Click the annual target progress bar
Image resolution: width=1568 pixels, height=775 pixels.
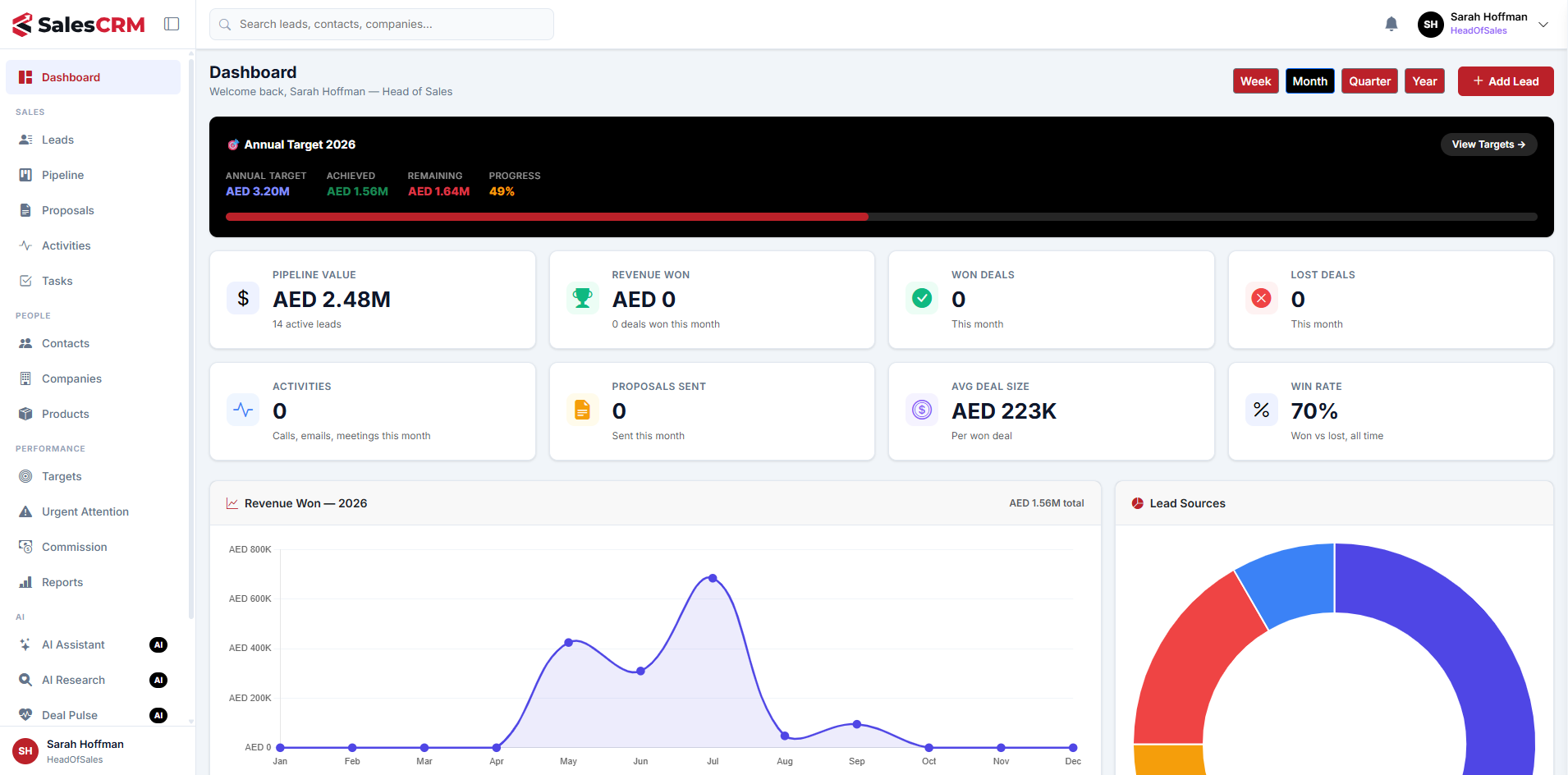881,217
